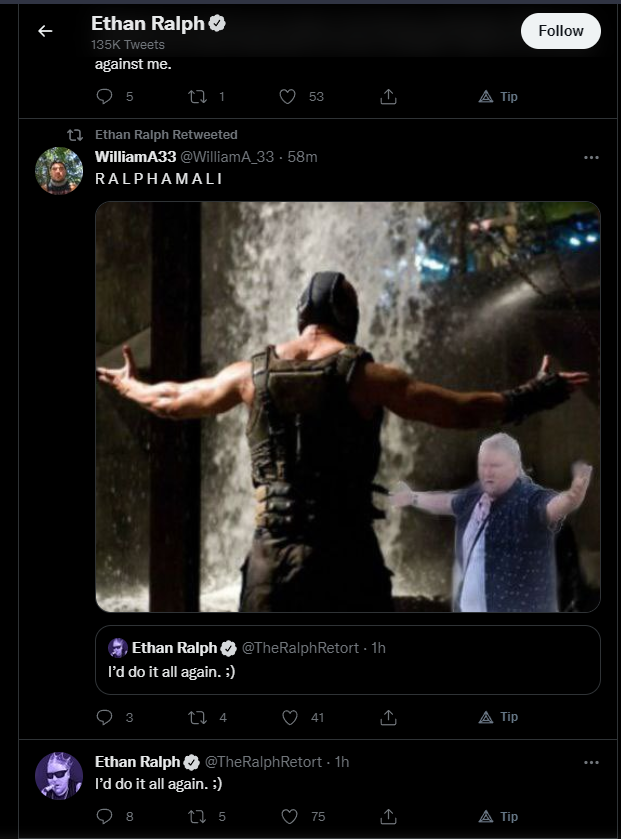Screen dimensions: 621x839
Task: Open quoted tweet 'I'd do it all again'
Action: pos(348,660)
